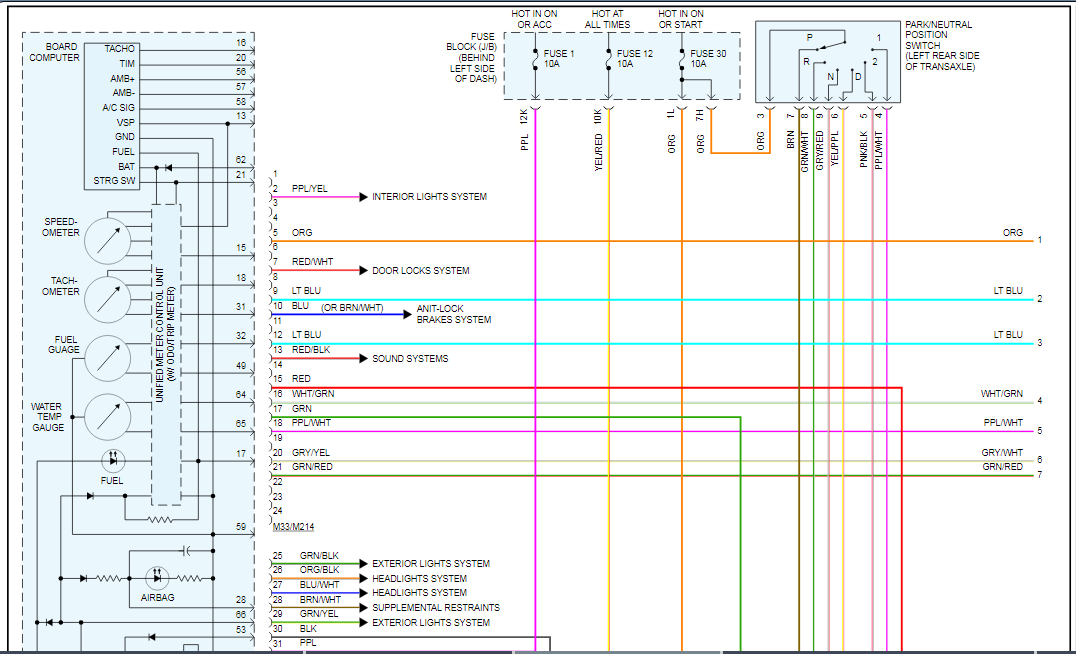The image size is (1076, 654).
Task: Click the M33/M214 connector label
Action: 292,527
